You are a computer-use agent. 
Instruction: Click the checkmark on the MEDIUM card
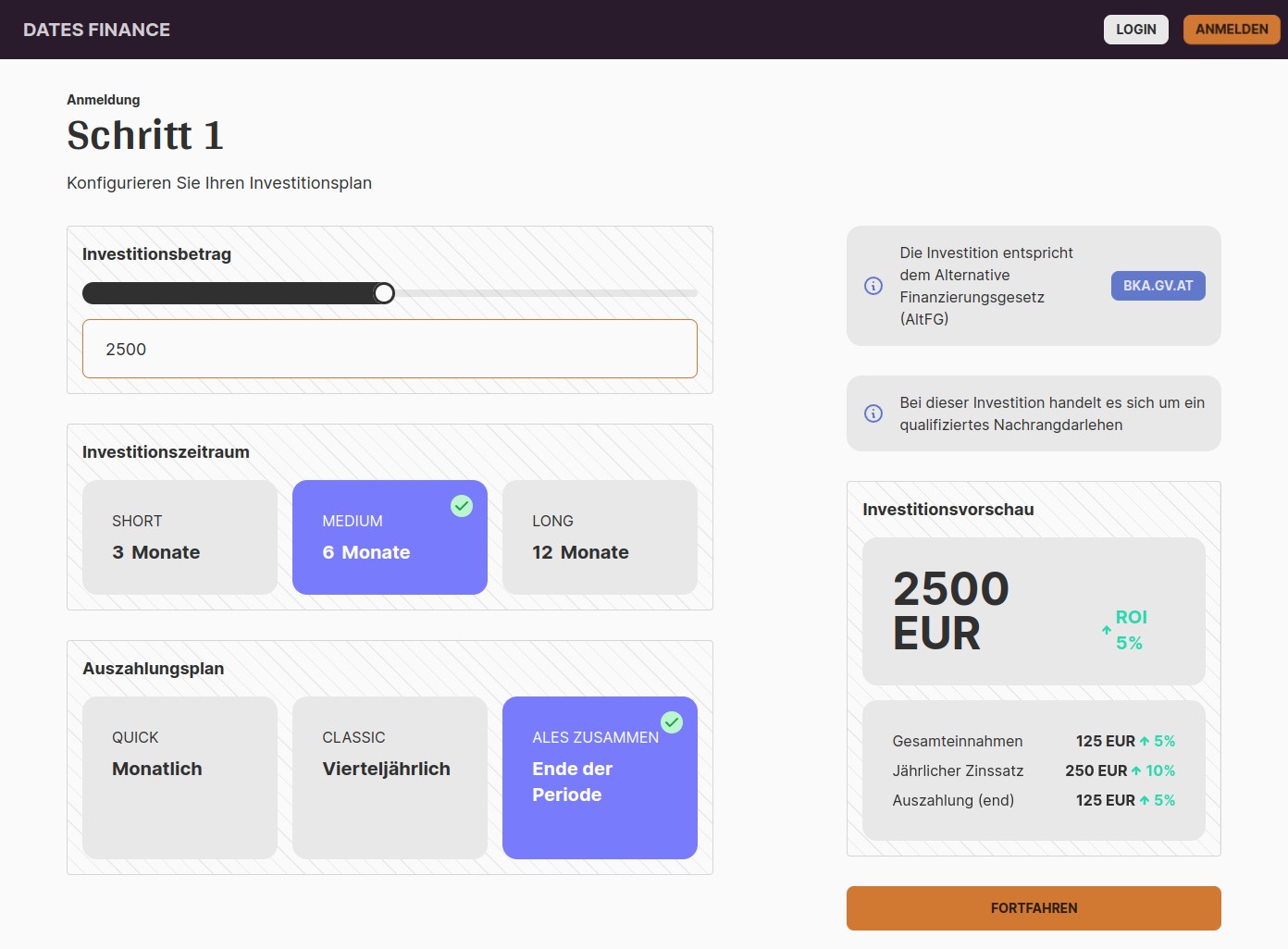click(461, 505)
